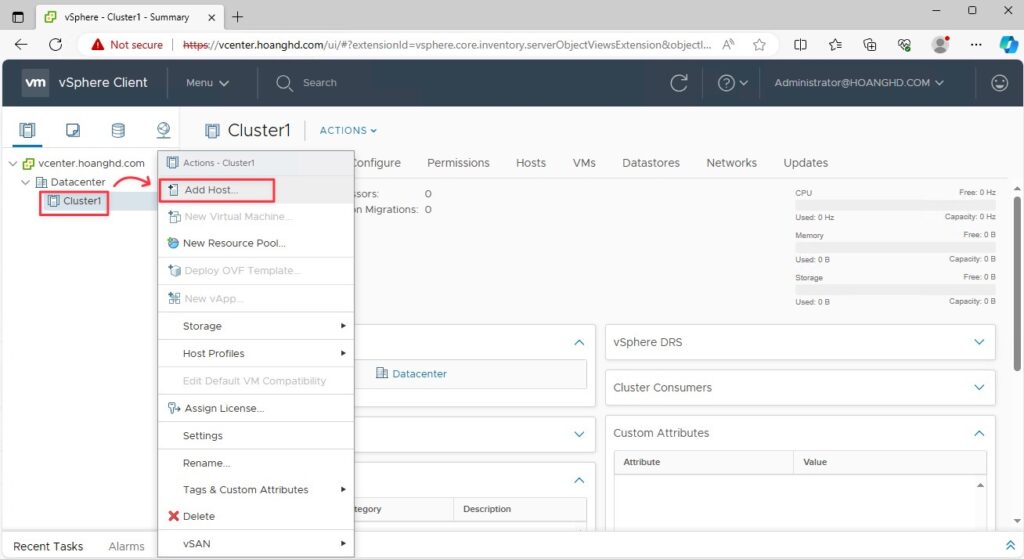This screenshot has height=559, width=1024.
Task: Open the ACTIONS dropdown beside Cluster1
Action: pos(348,131)
